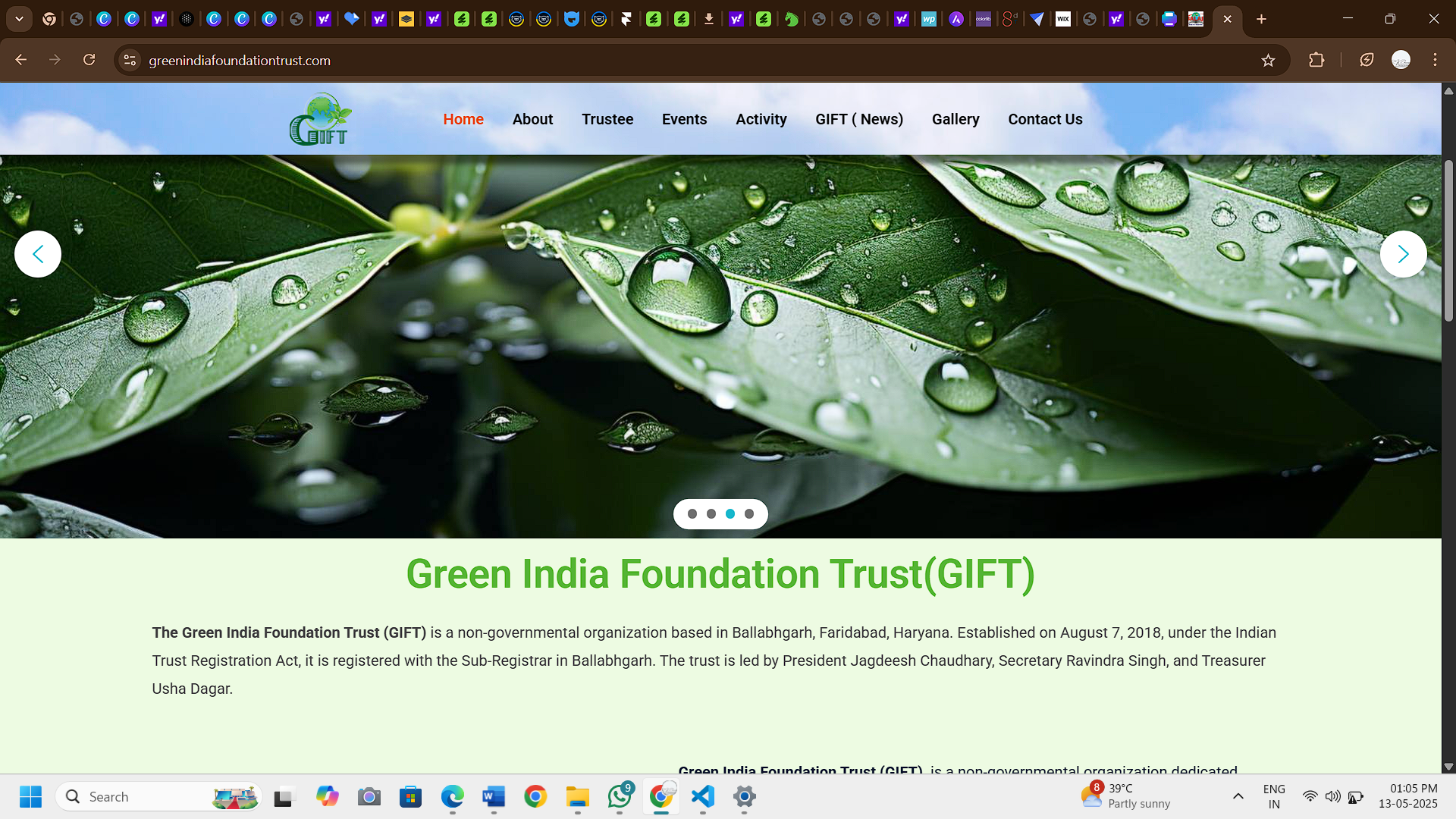The width and height of the screenshot is (1456, 819).
Task: Expand the tab search dropdown arrow
Action: pyautogui.click(x=19, y=19)
